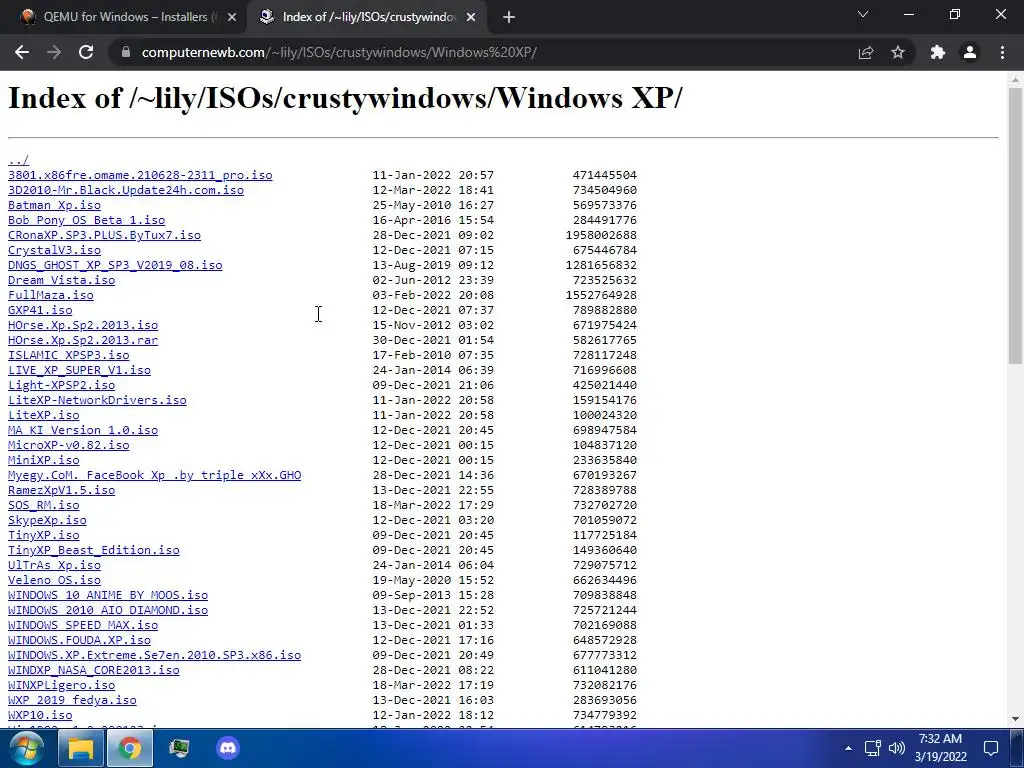Bookmark this page with the star

898,52
